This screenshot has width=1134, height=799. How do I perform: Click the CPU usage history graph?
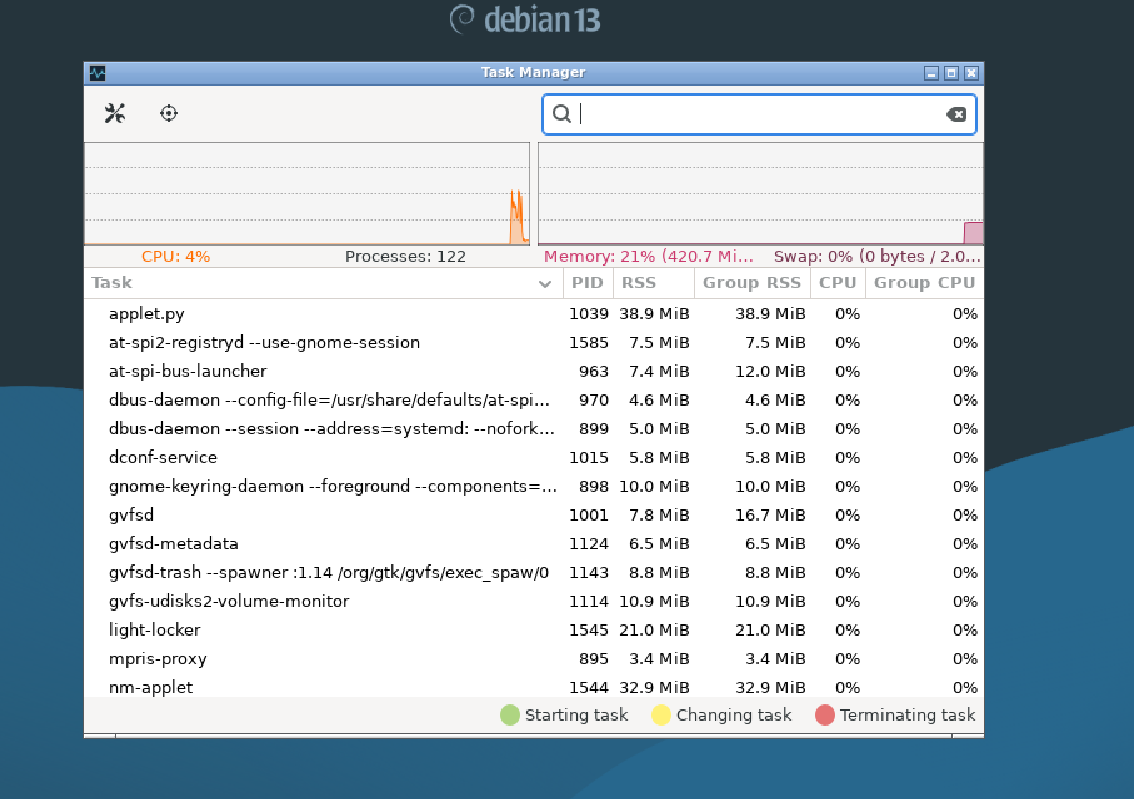307,194
